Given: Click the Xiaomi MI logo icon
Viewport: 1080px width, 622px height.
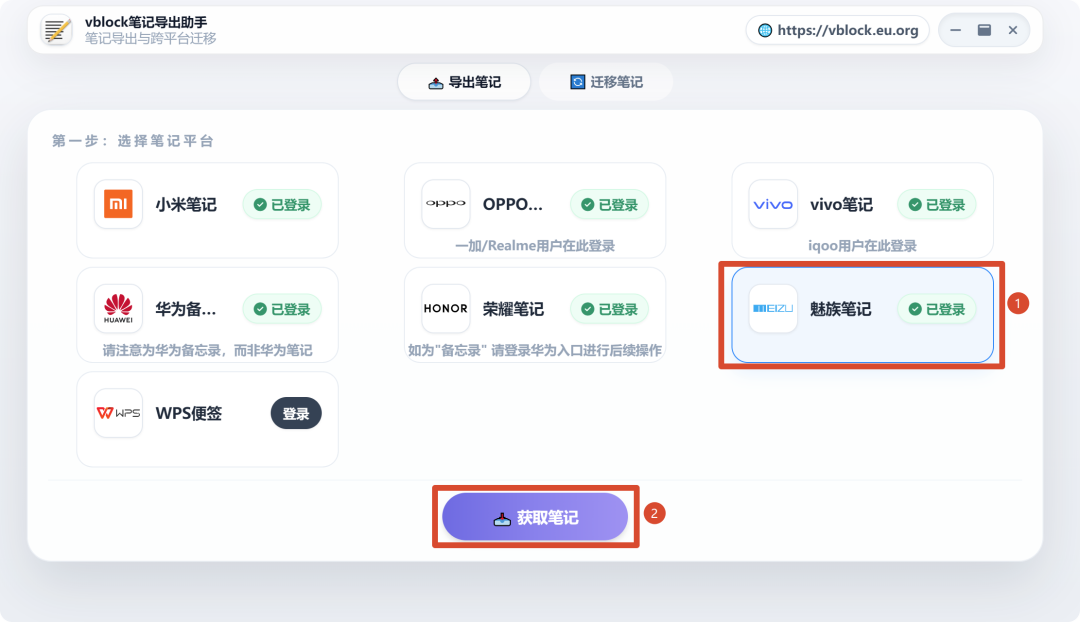Looking at the screenshot, I should pyautogui.click(x=118, y=204).
